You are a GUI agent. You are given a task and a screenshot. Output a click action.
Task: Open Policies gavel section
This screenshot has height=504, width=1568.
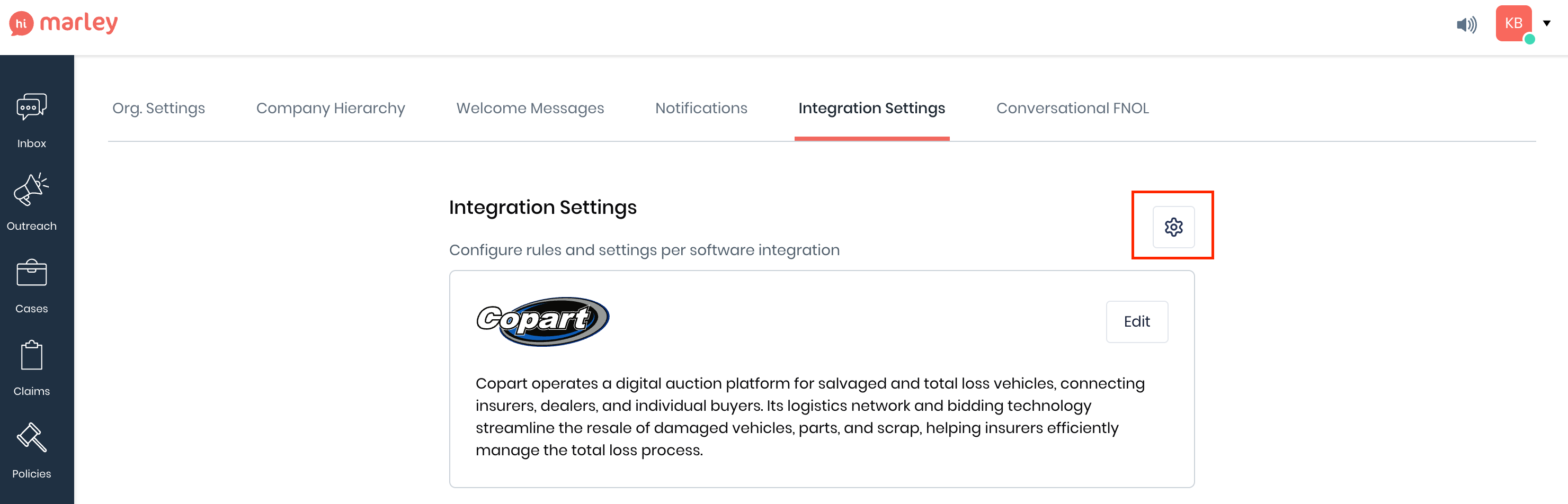coord(32,451)
